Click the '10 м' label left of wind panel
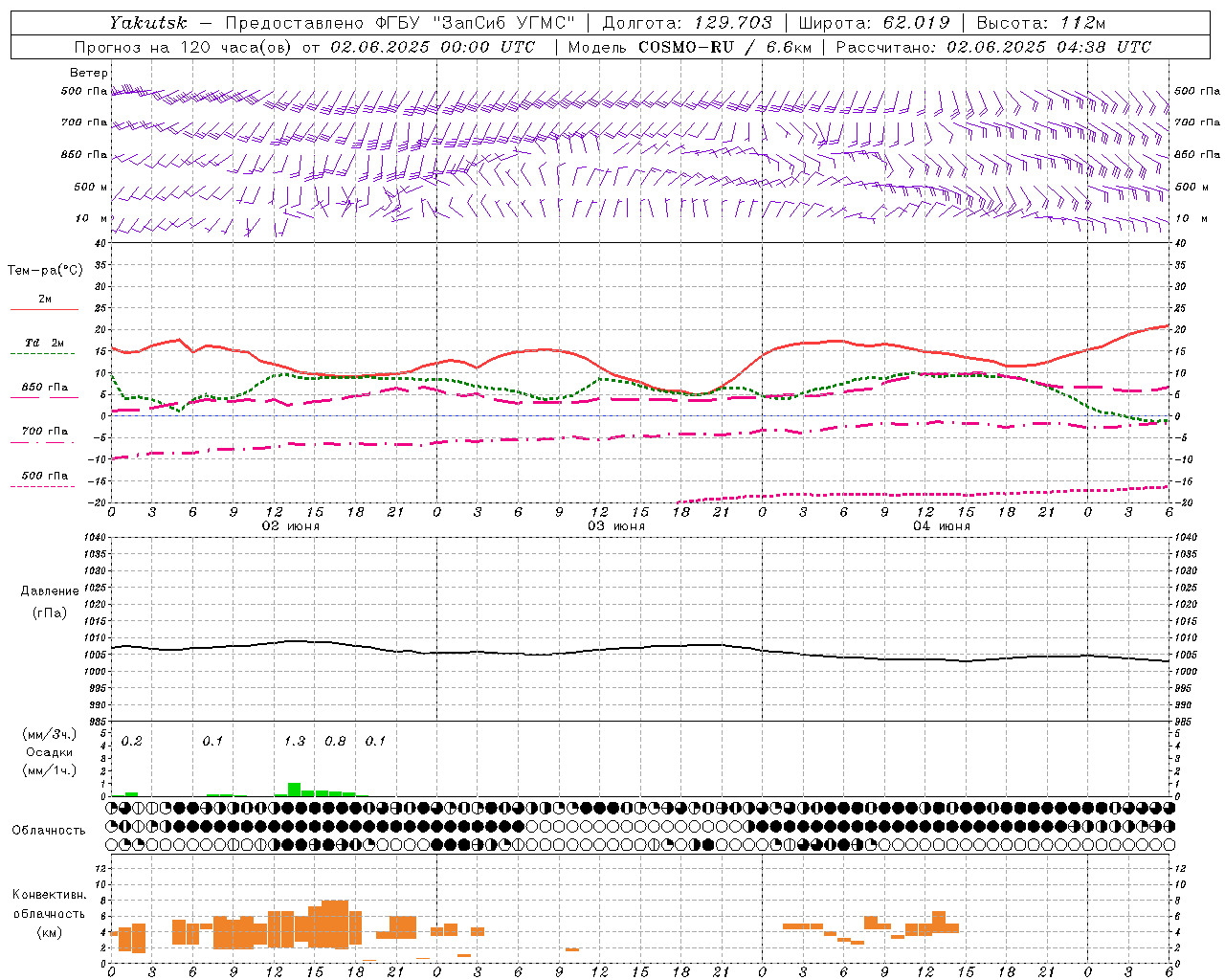The height and width of the screenshot is (980, 1225). click(92, 218)
